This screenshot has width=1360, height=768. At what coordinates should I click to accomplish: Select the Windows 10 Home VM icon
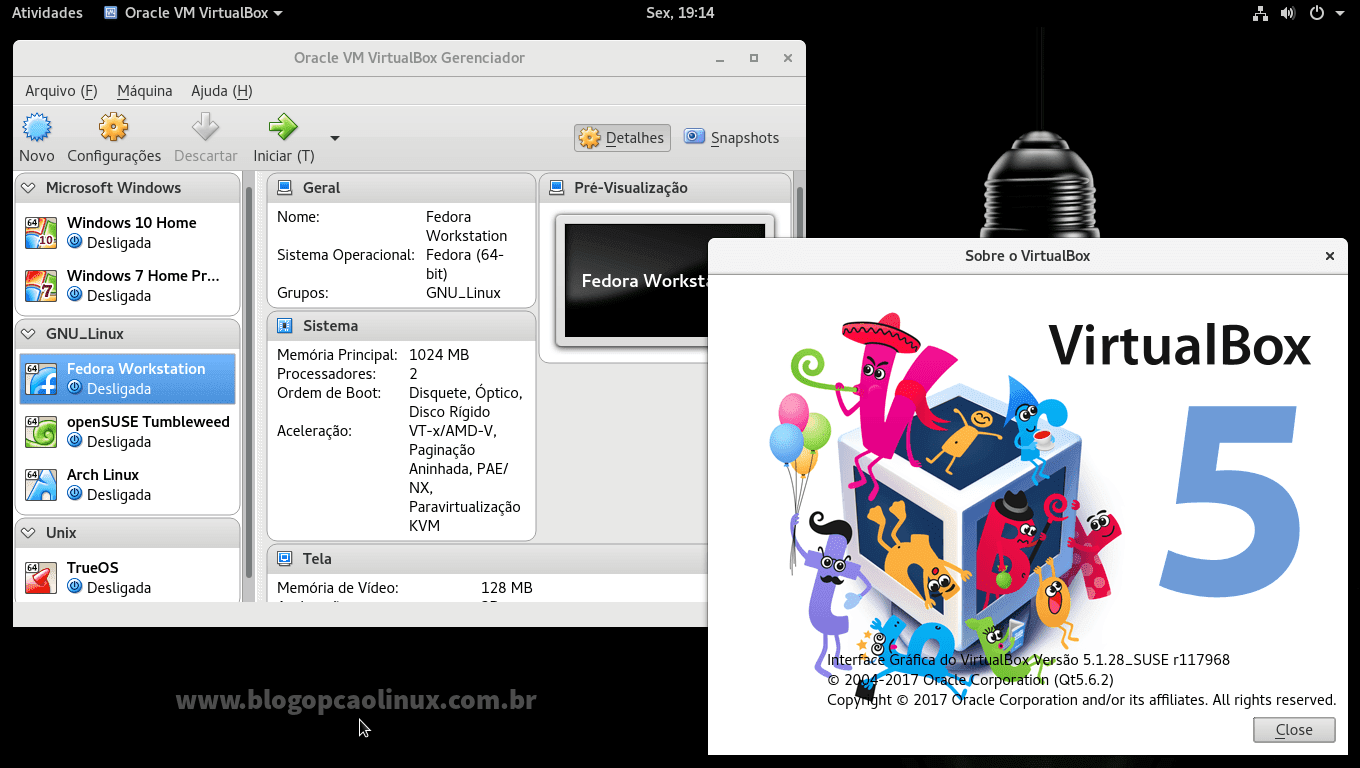(41, 233)
